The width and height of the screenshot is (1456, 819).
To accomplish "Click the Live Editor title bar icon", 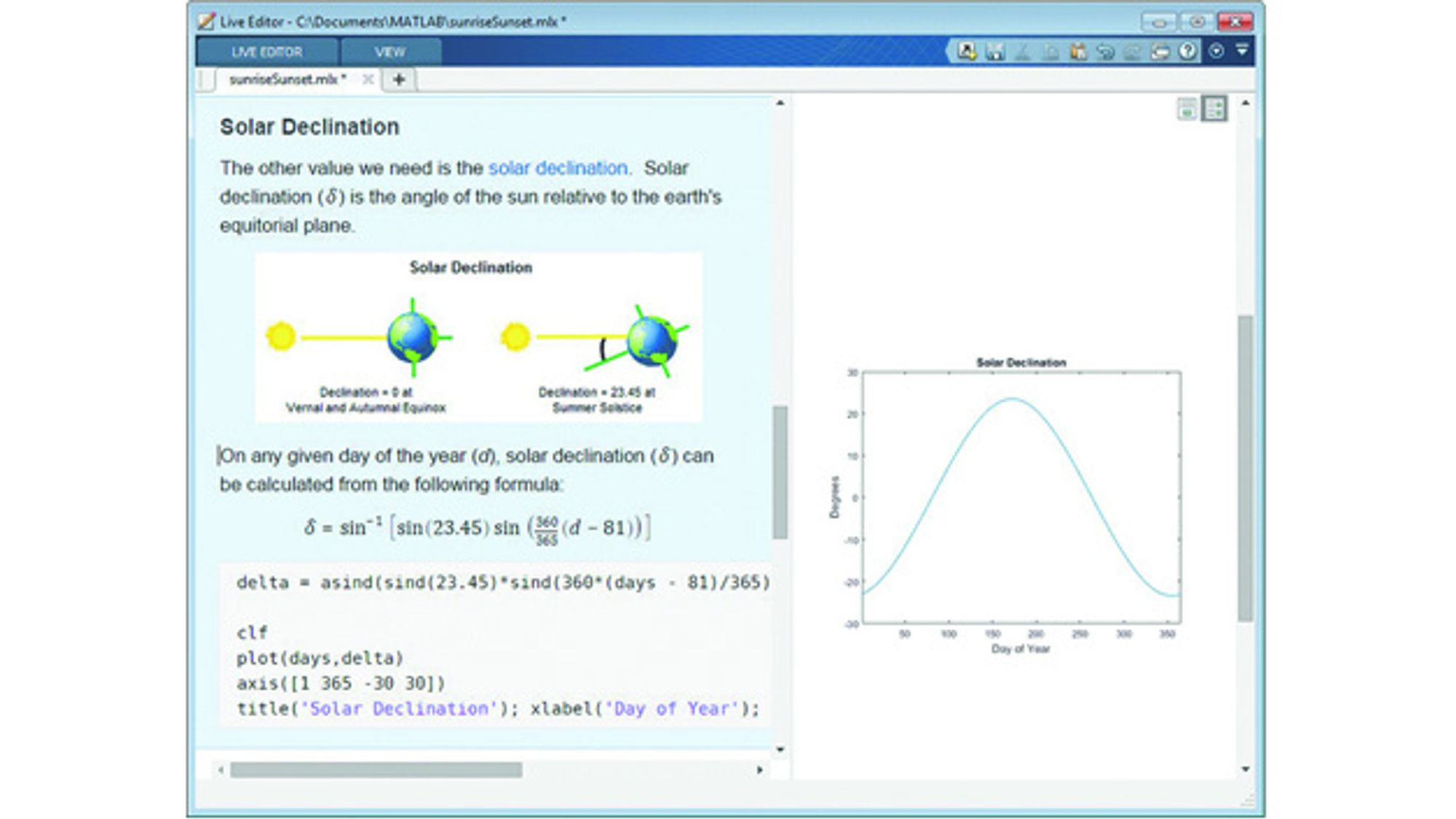I will click(x=207, y=22).
